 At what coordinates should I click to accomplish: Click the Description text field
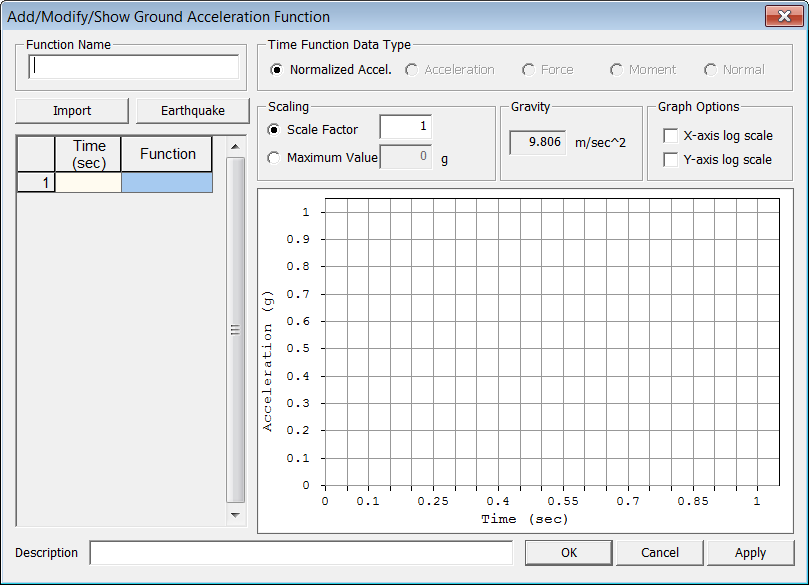coord(300,552)
